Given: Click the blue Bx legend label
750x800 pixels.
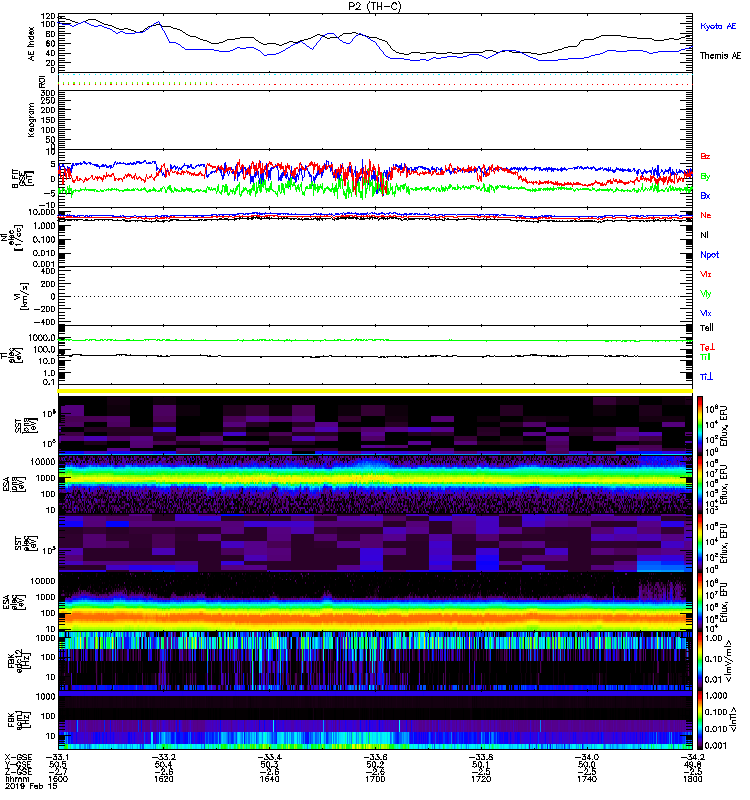Looking at the screenshot, I should pyautogui.click(x=705, y=196).
